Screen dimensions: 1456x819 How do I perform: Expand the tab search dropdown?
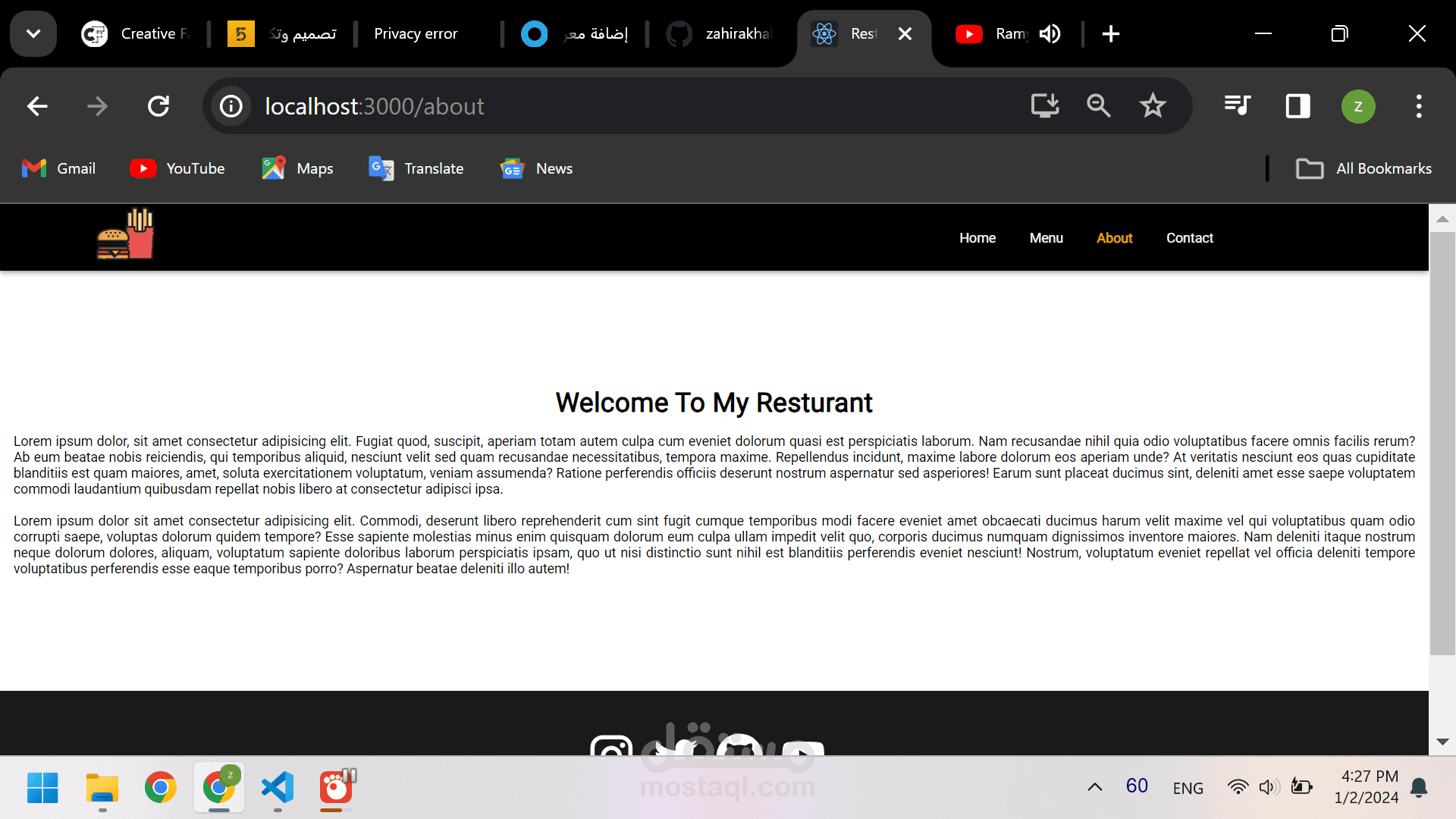pyautogui.click(x=33, y=34)
